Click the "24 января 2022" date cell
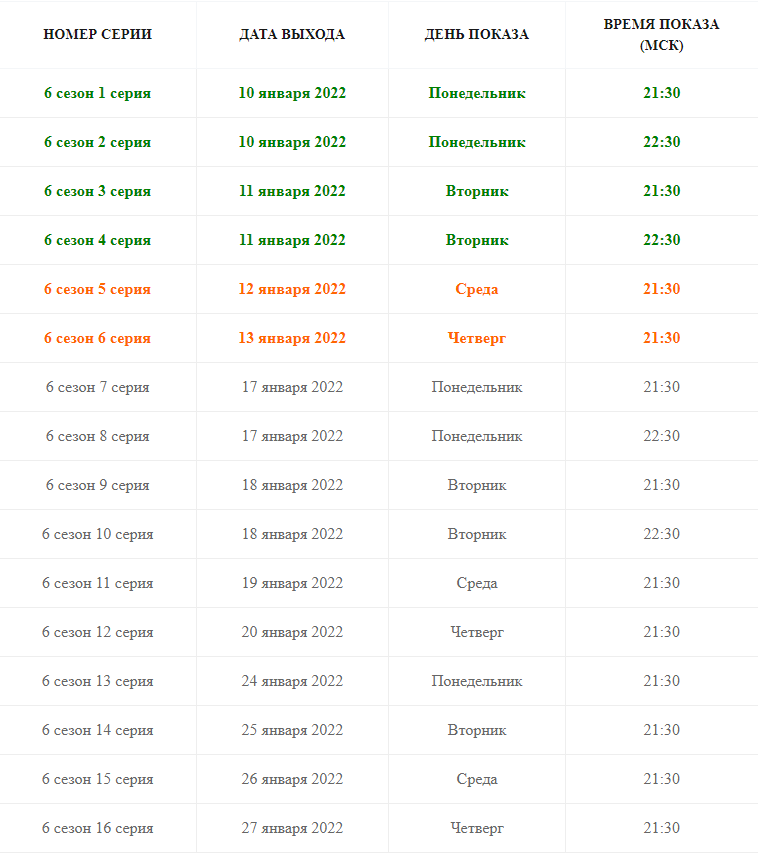This screenshot has height=853, width=758. 292,681
